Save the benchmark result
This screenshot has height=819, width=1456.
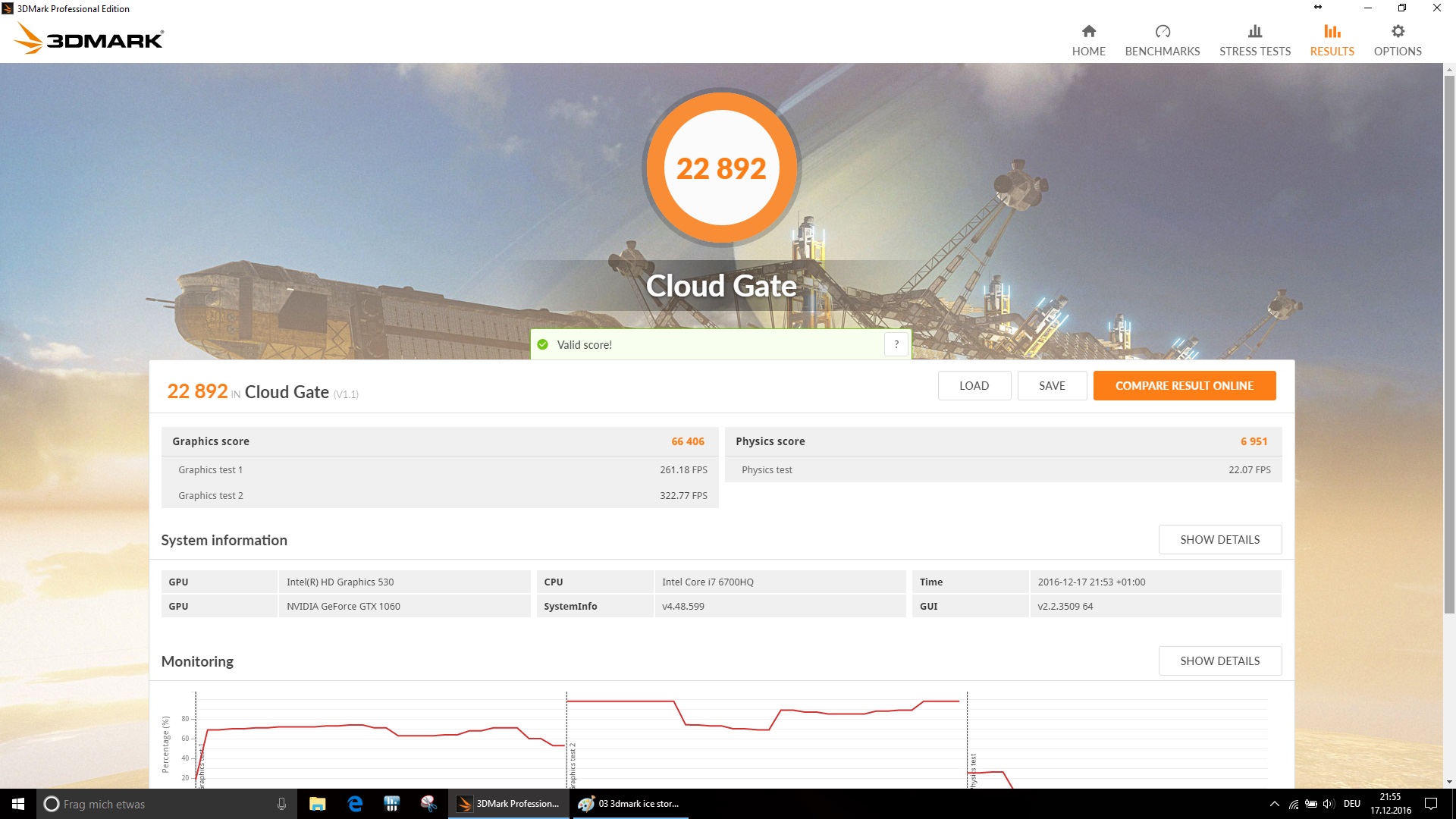click(x=1052, y=386)
